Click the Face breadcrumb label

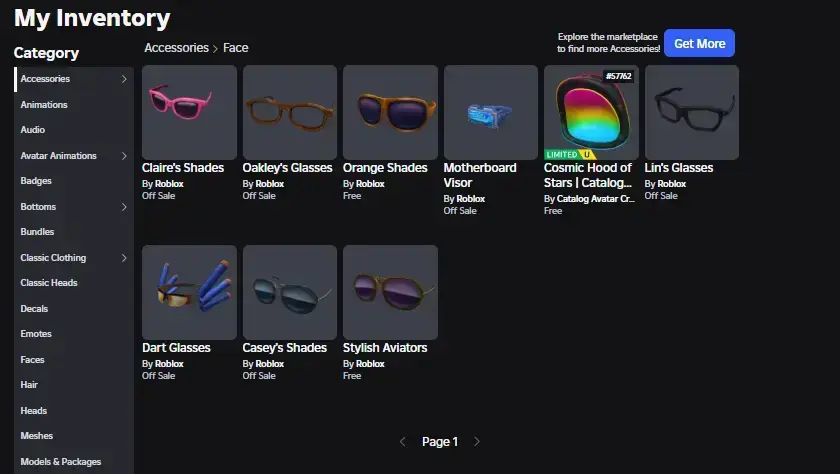pos(236,48)
